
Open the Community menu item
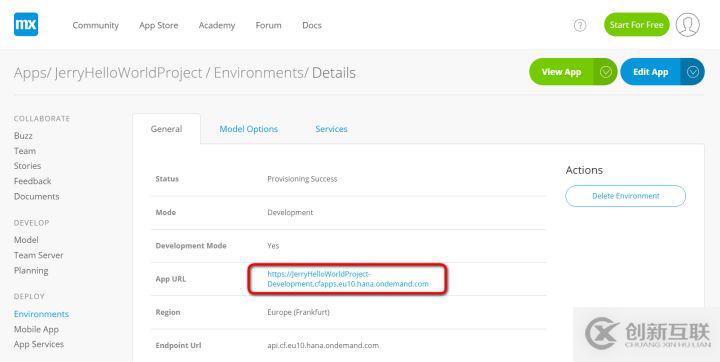point(96,25)
